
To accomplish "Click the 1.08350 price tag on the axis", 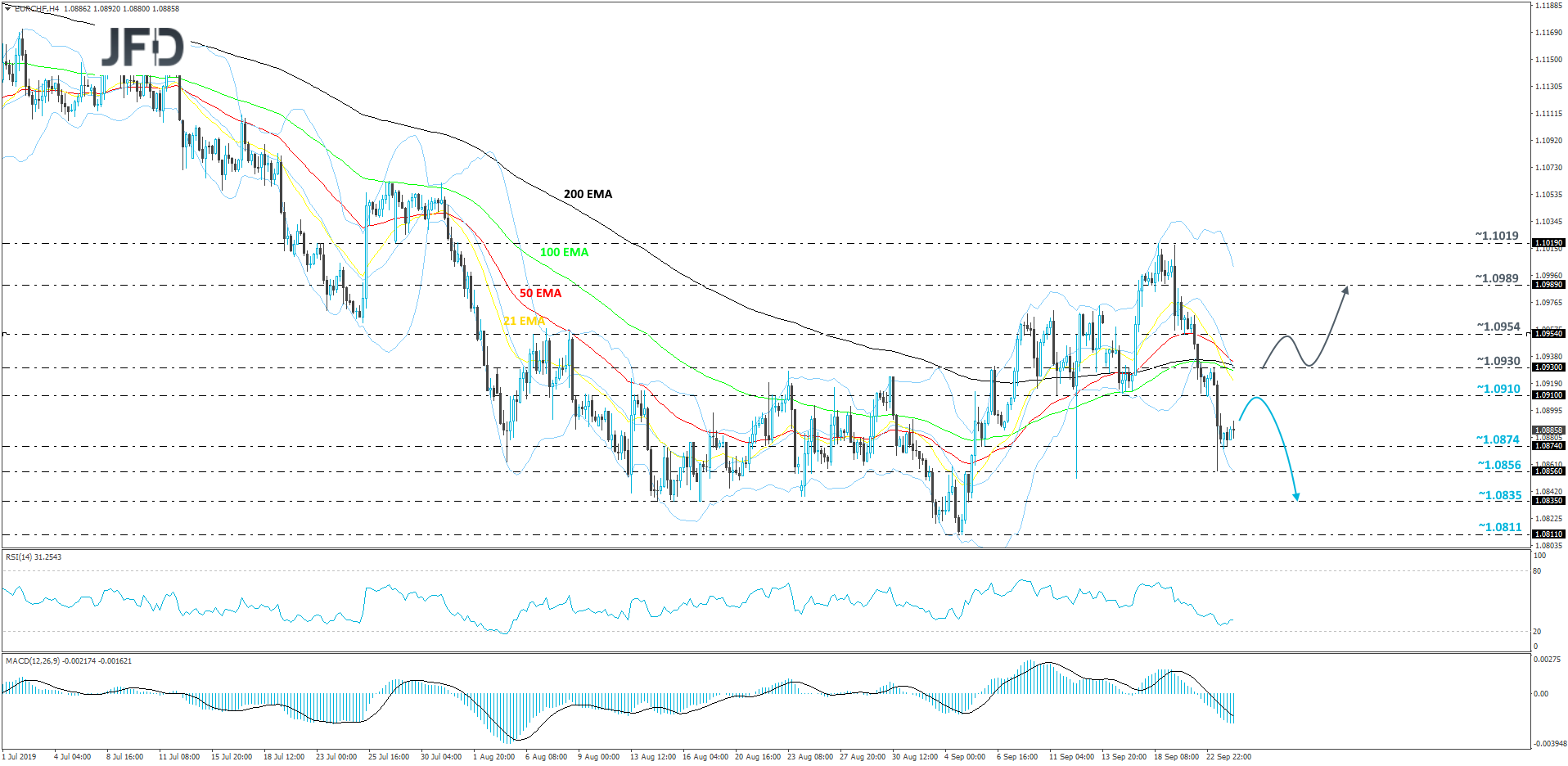I will [1548, 501].
